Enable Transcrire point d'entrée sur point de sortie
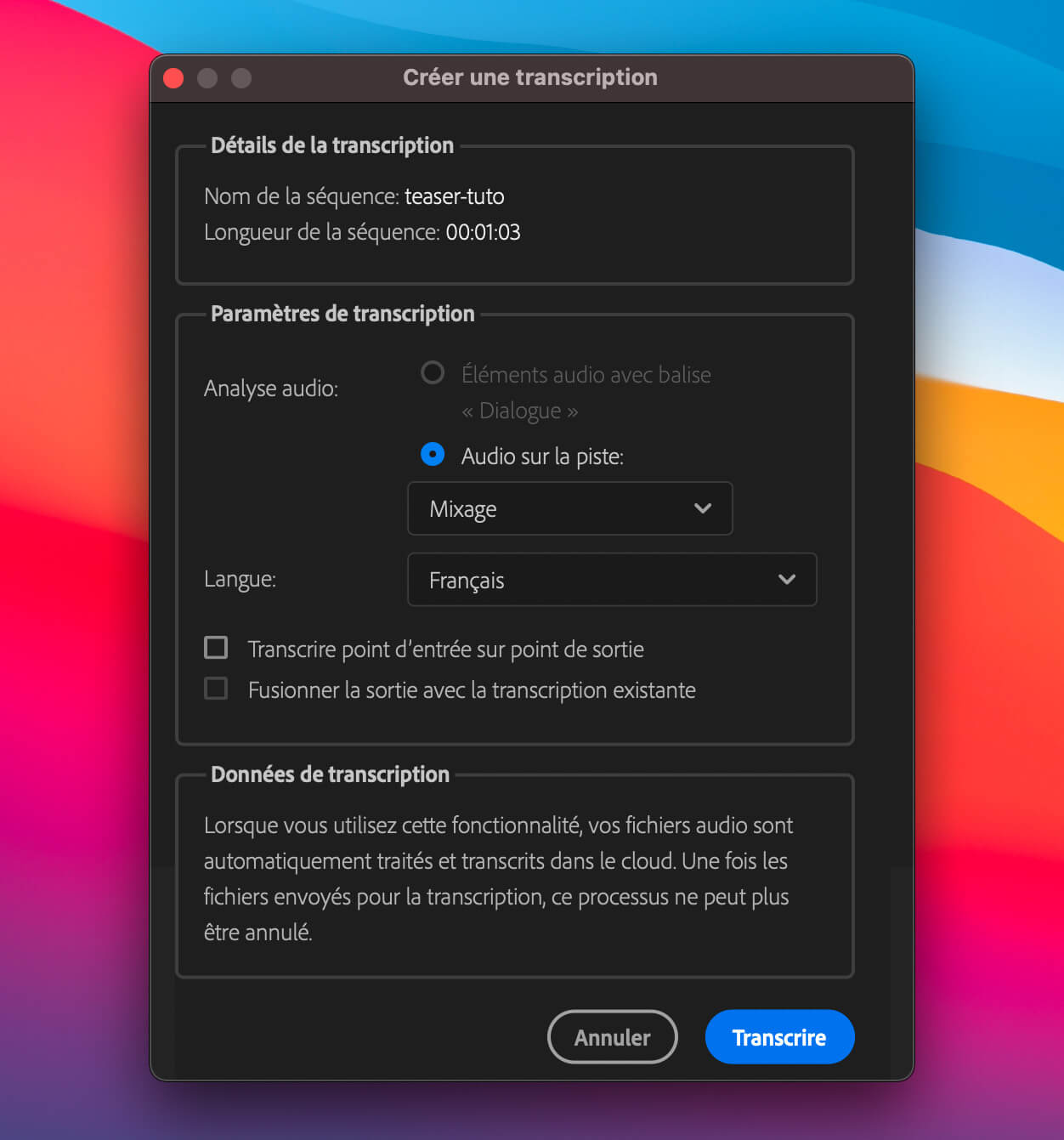1064x1140 pixels. tap(216, 648)
